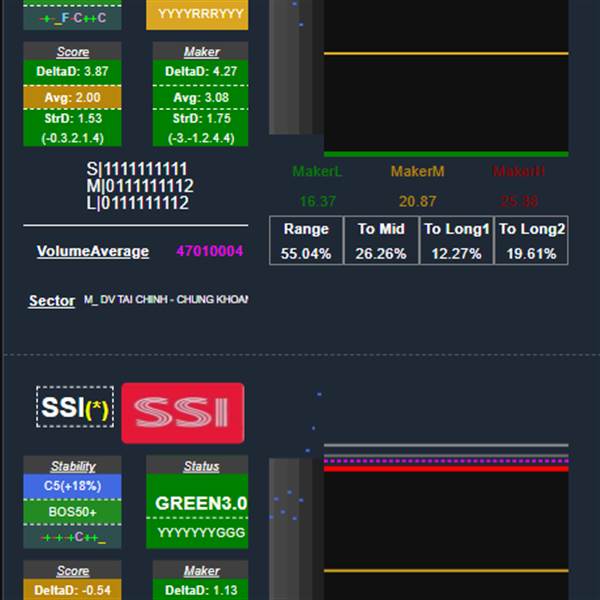Click the YYYYYYYGGG status strip
Viewport: 600px width, 600px height.
pyautogui.click(x=197, y=533)
